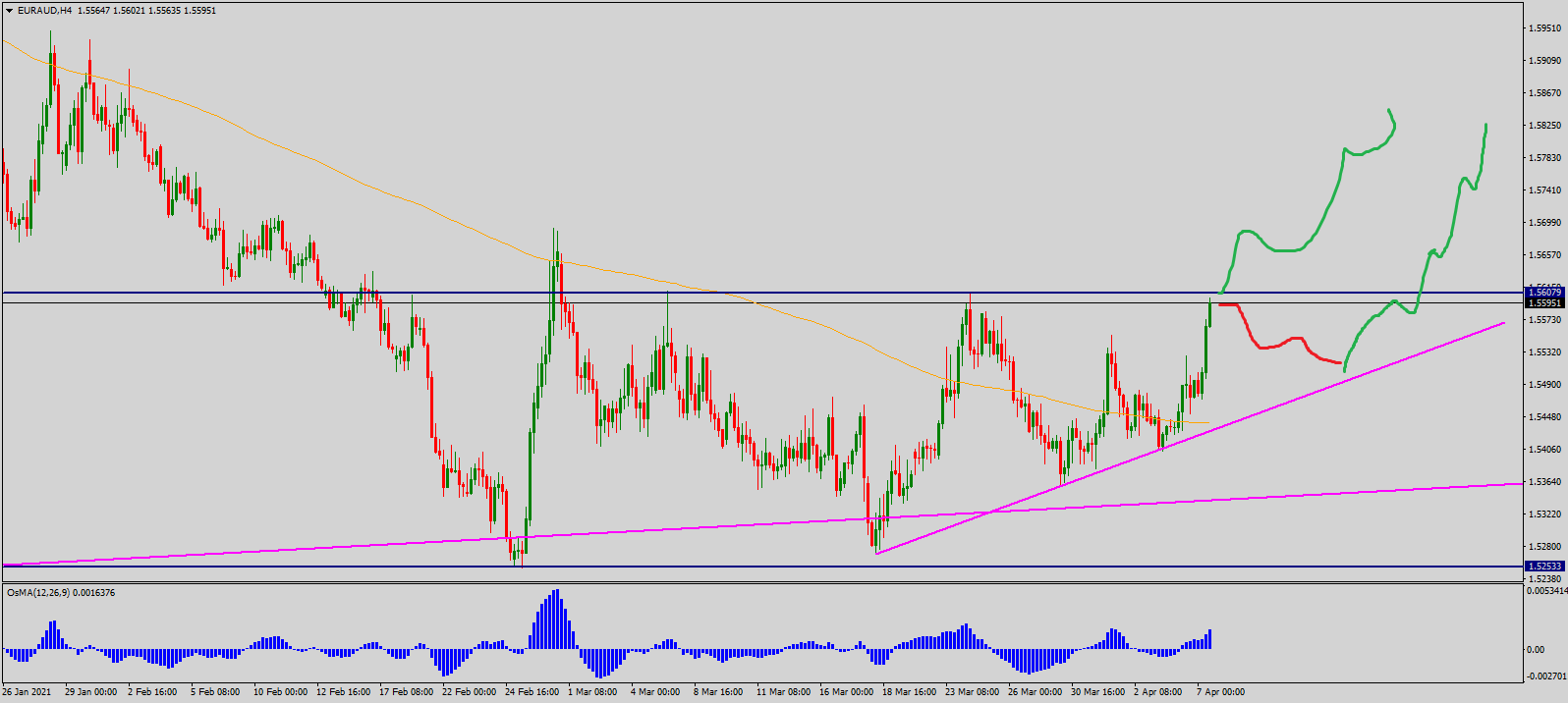This screenshot has height=703, width=1568.
Task: Click the 0.00 OsMA scale value
Action: click(1535, 650)
